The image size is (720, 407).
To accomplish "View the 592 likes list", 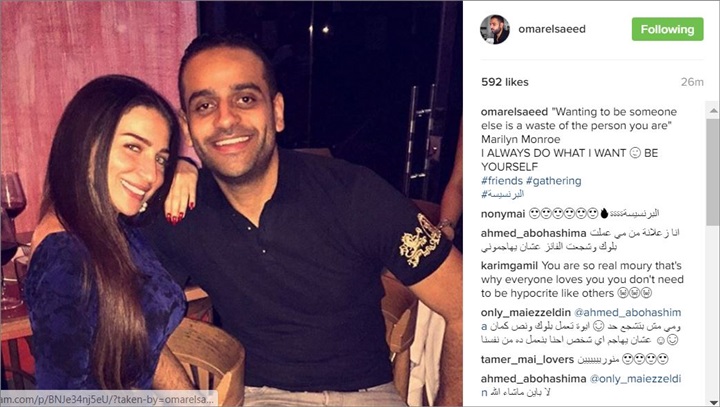I will [x=505, y=82].
